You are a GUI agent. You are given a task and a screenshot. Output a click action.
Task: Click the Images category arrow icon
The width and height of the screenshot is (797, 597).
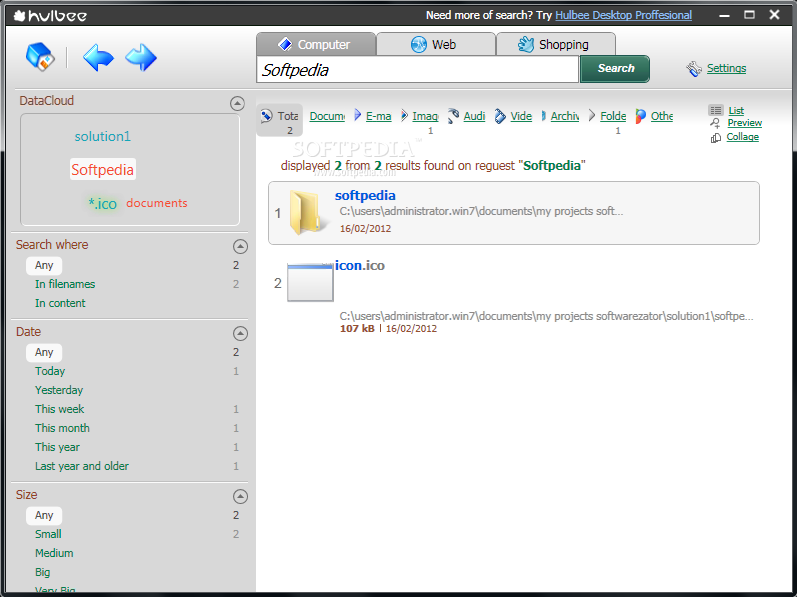pos(404,115)
